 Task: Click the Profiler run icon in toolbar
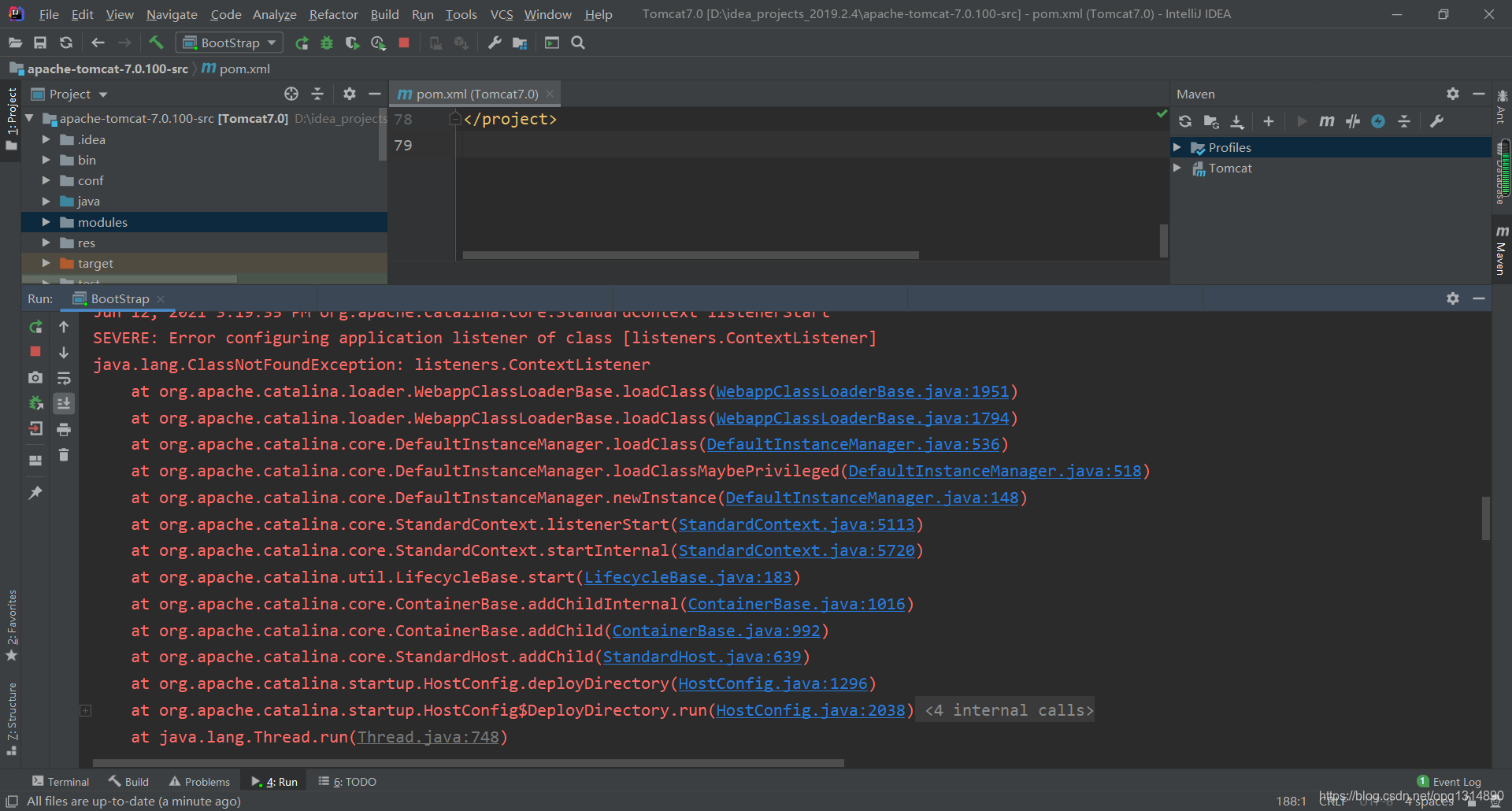378,43
